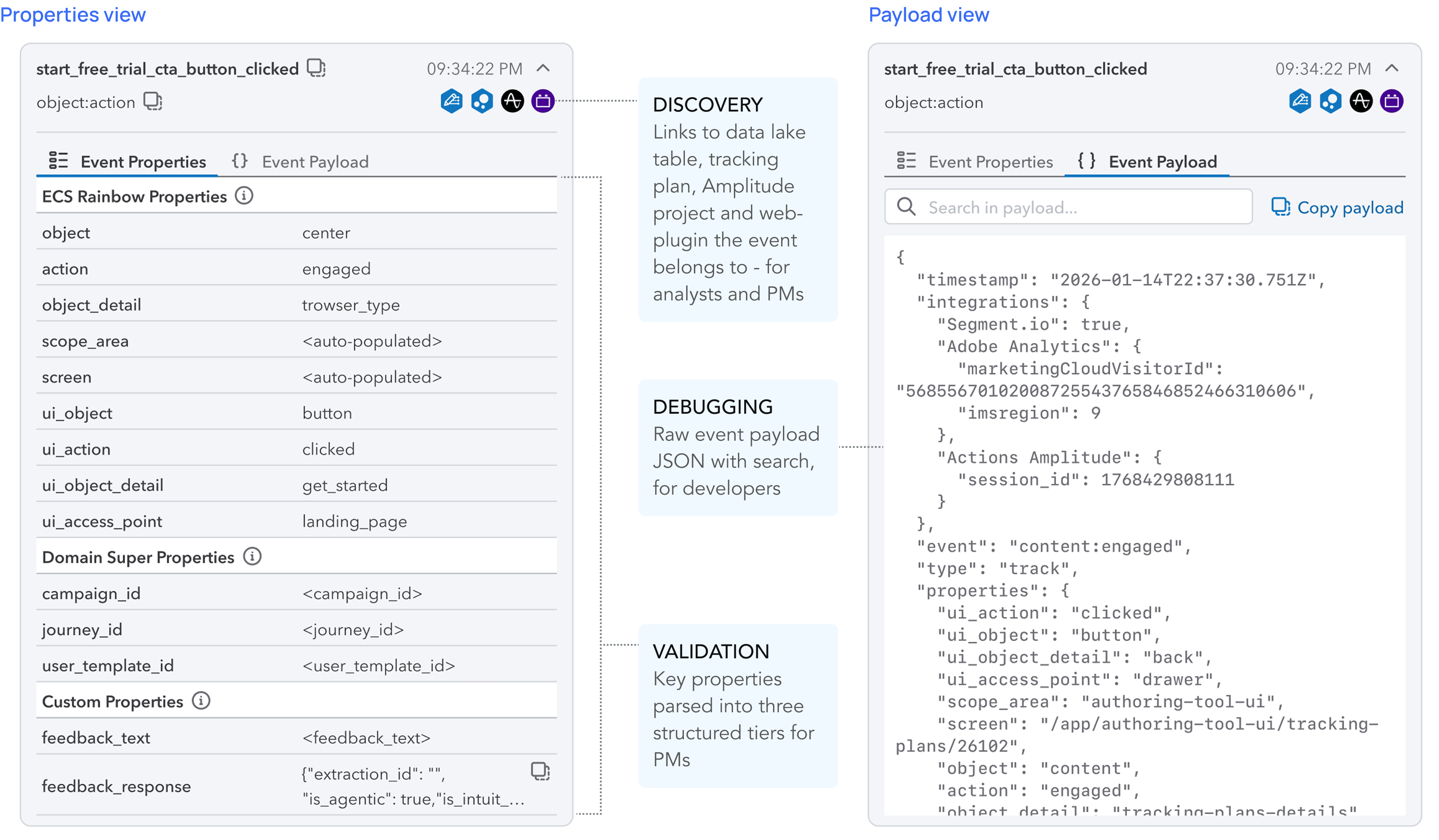Viewport: 1439px width, 840px height.
Task: Switch to Event Properties tab in Payload view
Action: click(975, 161)
